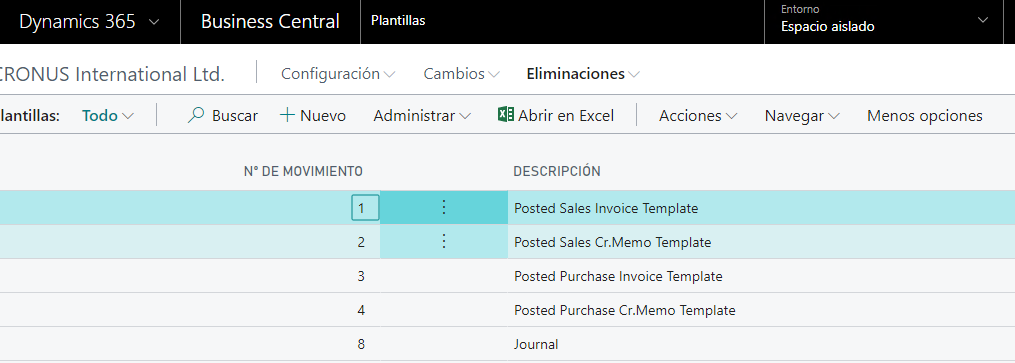Sort by the Descripción column header

click(557, 171)
